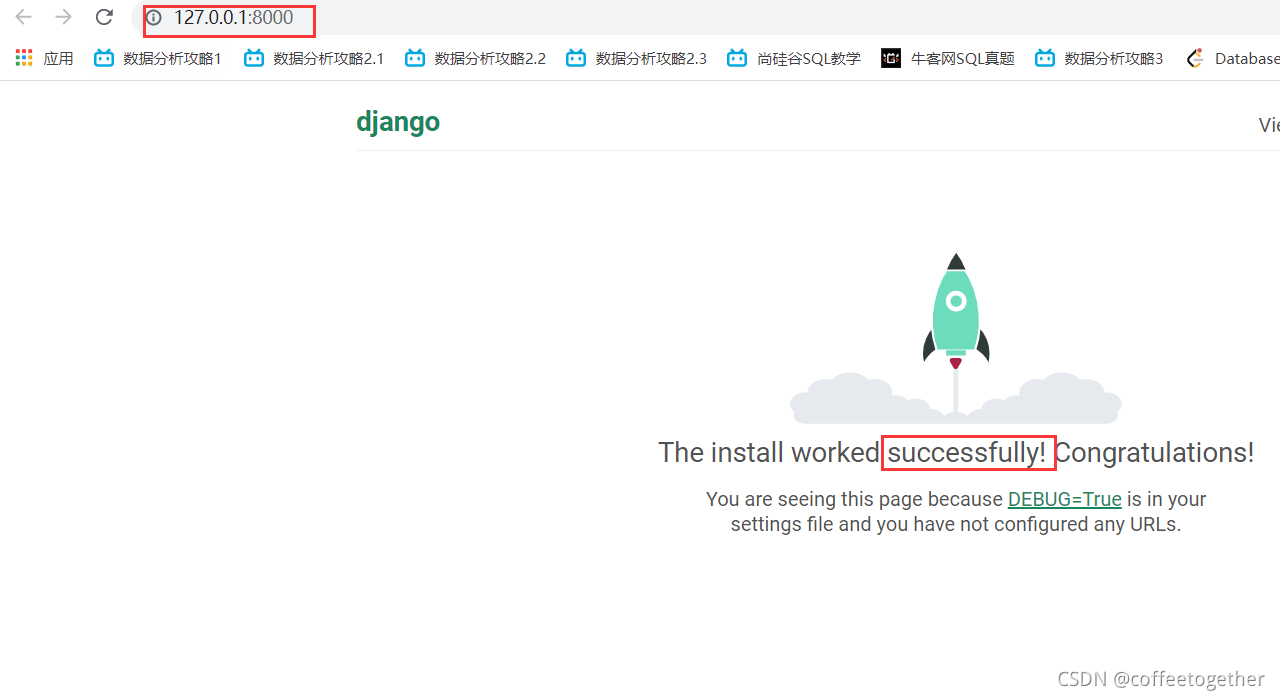The height and width of the screenshot is (700, 1280).
Task: Click the text 'settings file and you have not configured any URLs.'
Action: click(x=956, y=524)
